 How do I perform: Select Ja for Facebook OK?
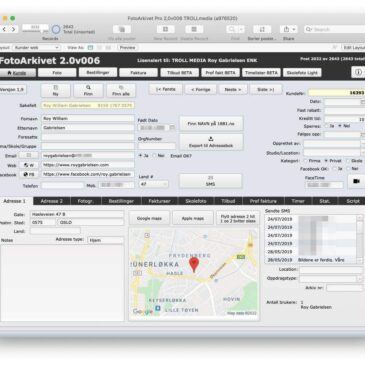[334, 169]
